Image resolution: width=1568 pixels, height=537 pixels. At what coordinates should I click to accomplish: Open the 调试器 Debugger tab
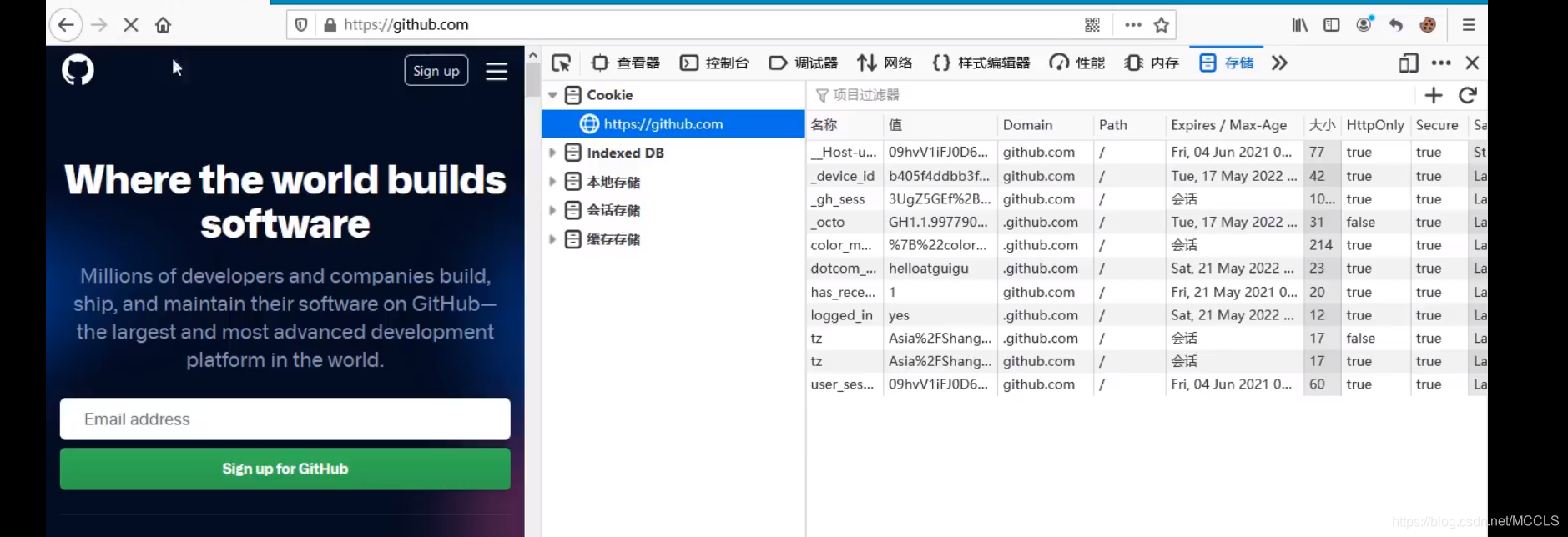point(804,63)
